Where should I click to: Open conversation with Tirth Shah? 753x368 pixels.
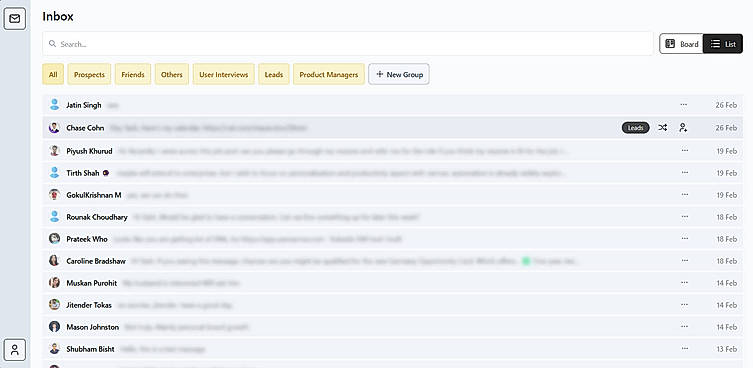(x=392, y=172)
